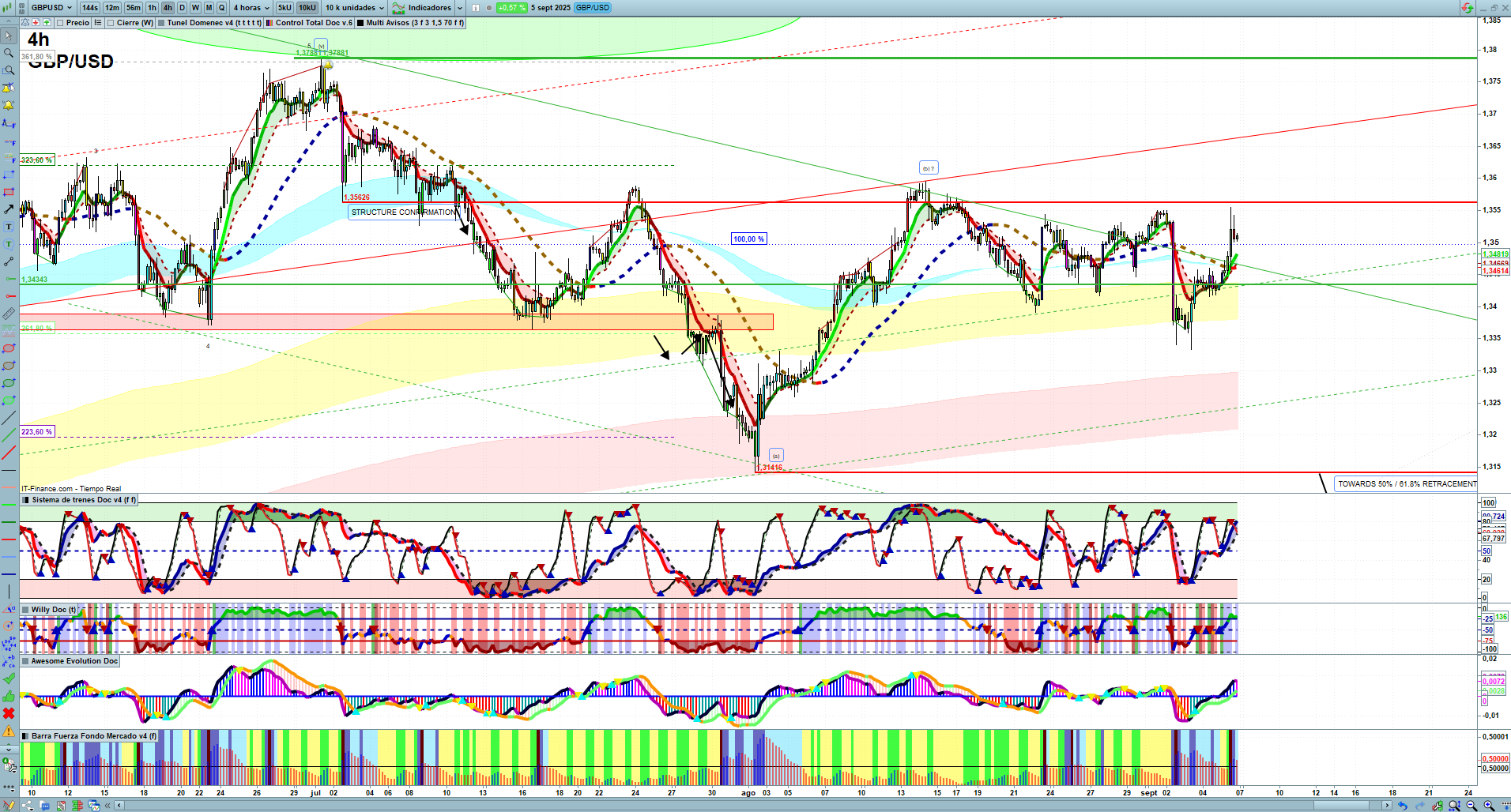Click the Multi Avisos black color swatch
Screen dimensions: 1511x812
coord(360,23)
